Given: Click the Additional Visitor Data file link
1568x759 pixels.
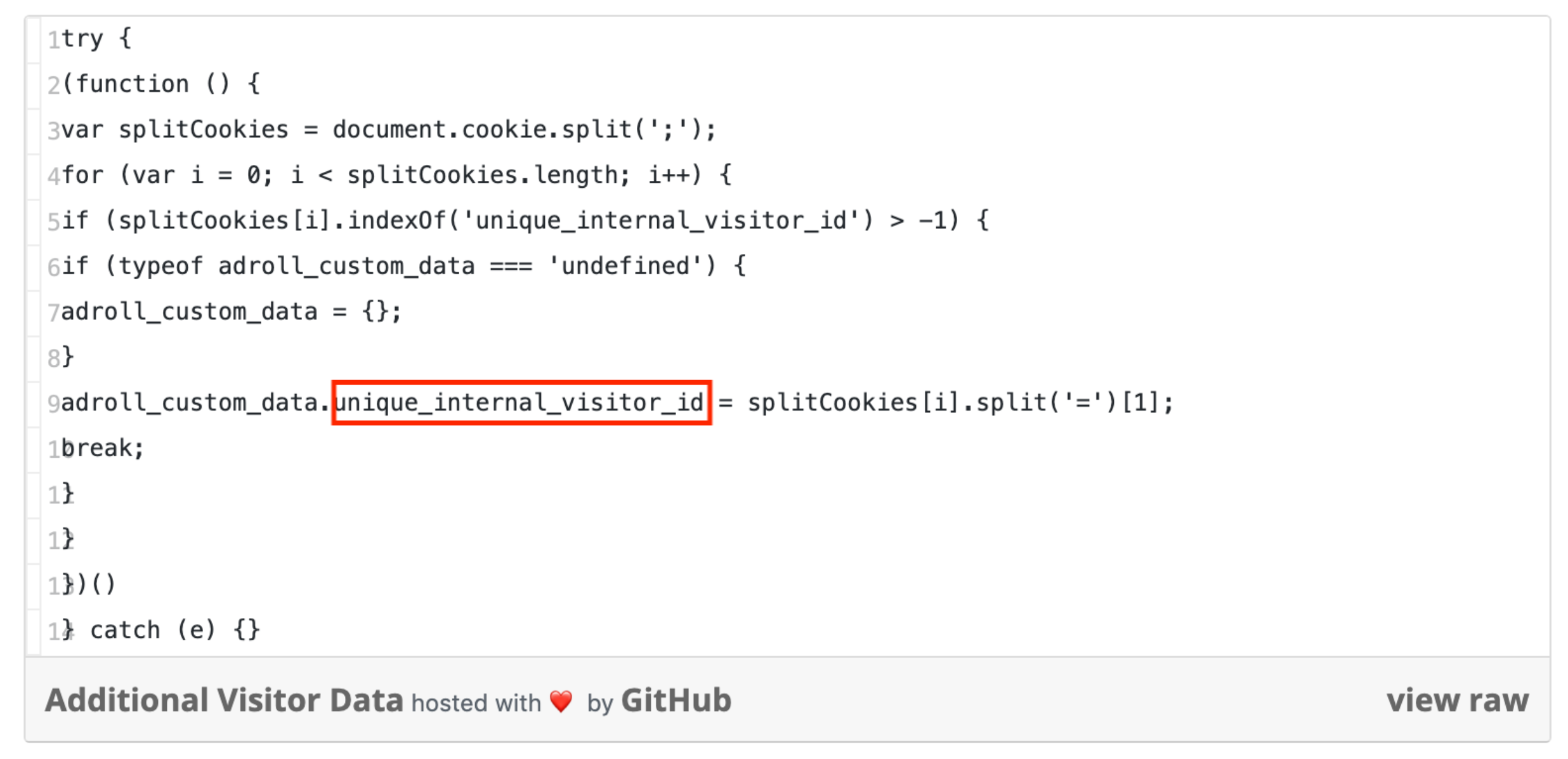Looking at the screenshot, I should [224, 701].
